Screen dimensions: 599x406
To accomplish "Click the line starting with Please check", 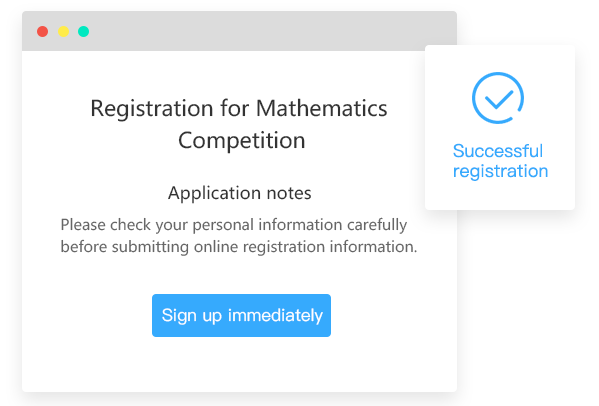I will point(234,225).
